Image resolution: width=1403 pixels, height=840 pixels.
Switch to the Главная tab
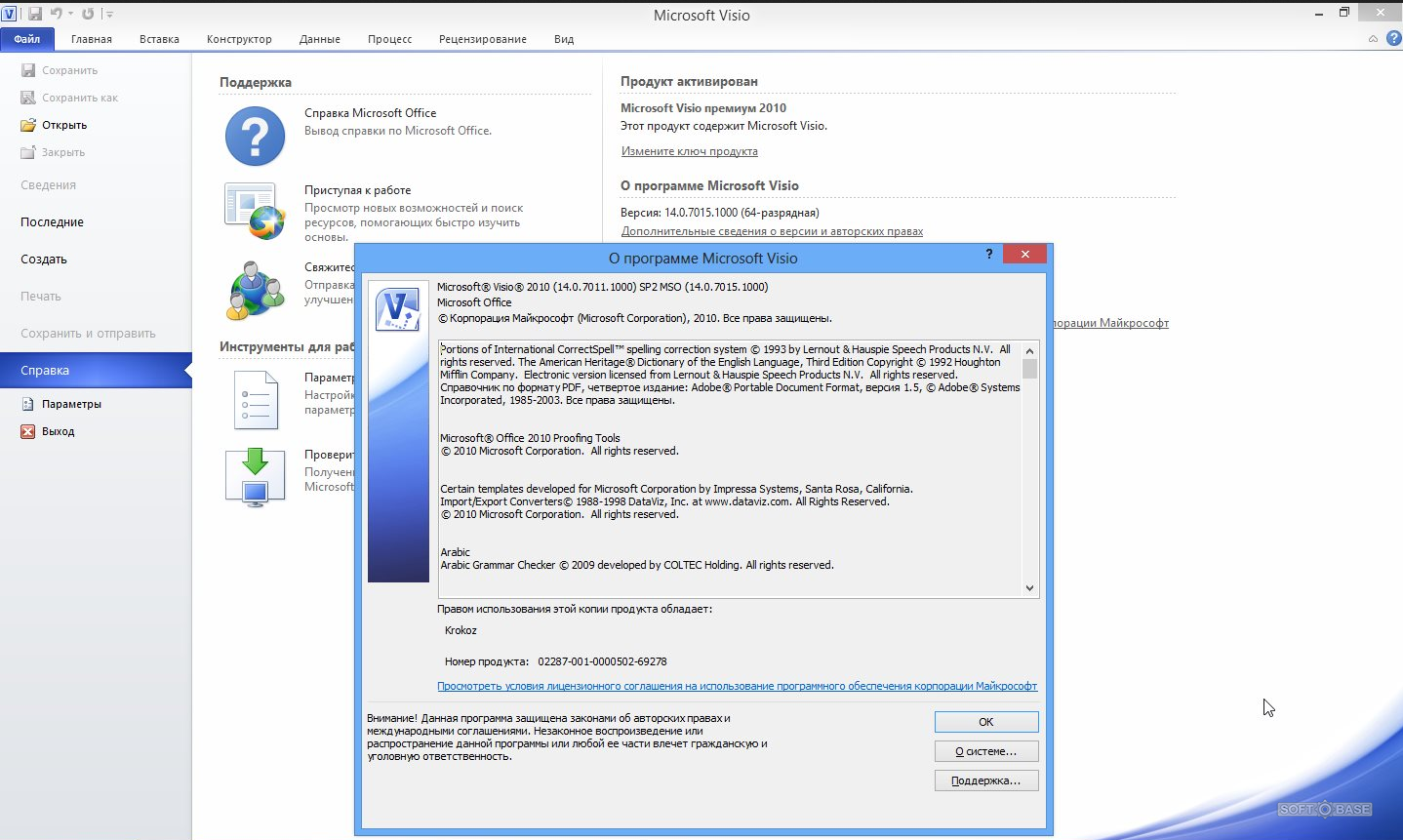point(92,39)
